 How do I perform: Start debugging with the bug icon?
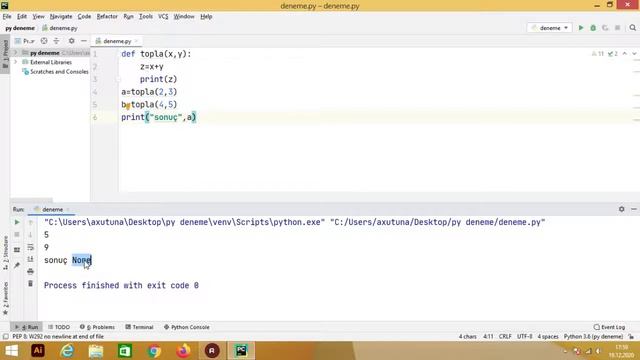click(x=593, y=28)
